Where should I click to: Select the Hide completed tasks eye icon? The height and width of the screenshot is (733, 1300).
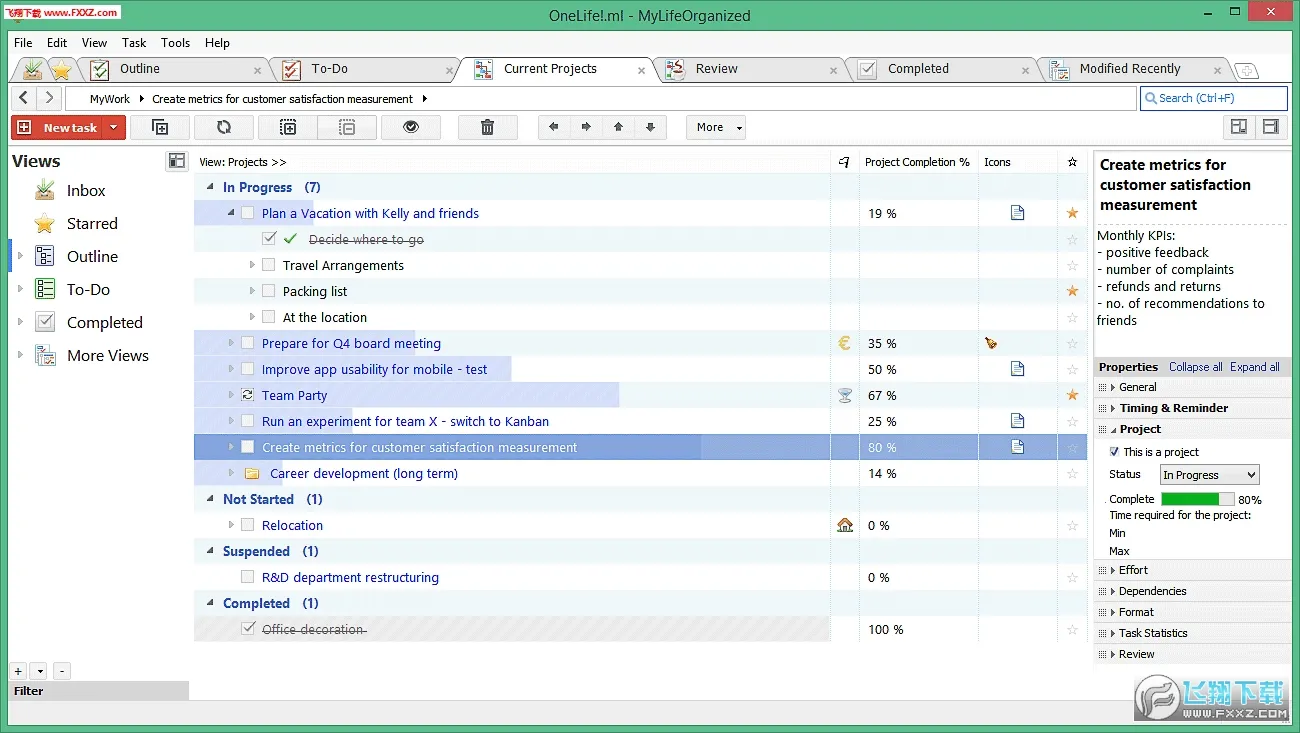pyautogui.click(x=411, y=127)
